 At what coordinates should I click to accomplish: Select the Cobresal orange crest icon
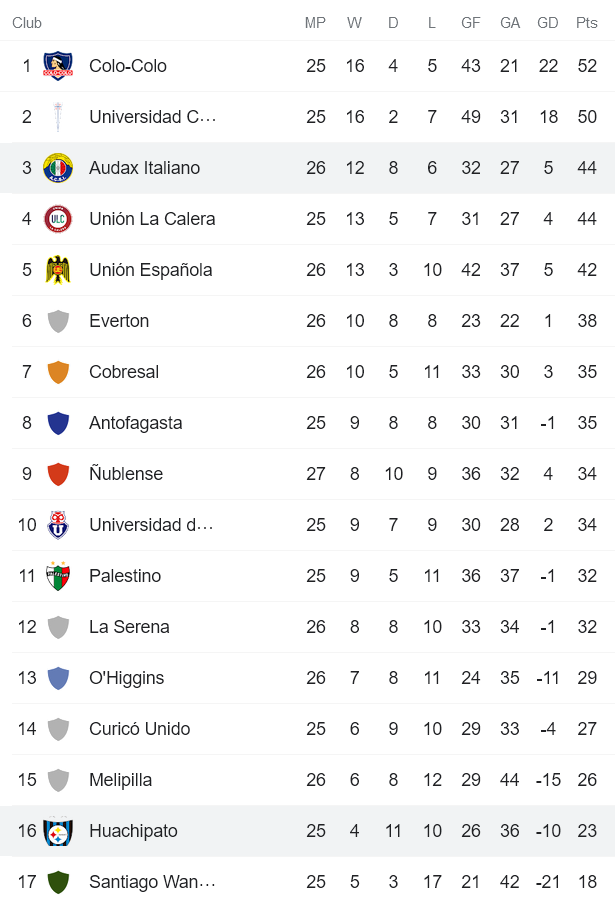pyautogui.click(x=56, y=371)
